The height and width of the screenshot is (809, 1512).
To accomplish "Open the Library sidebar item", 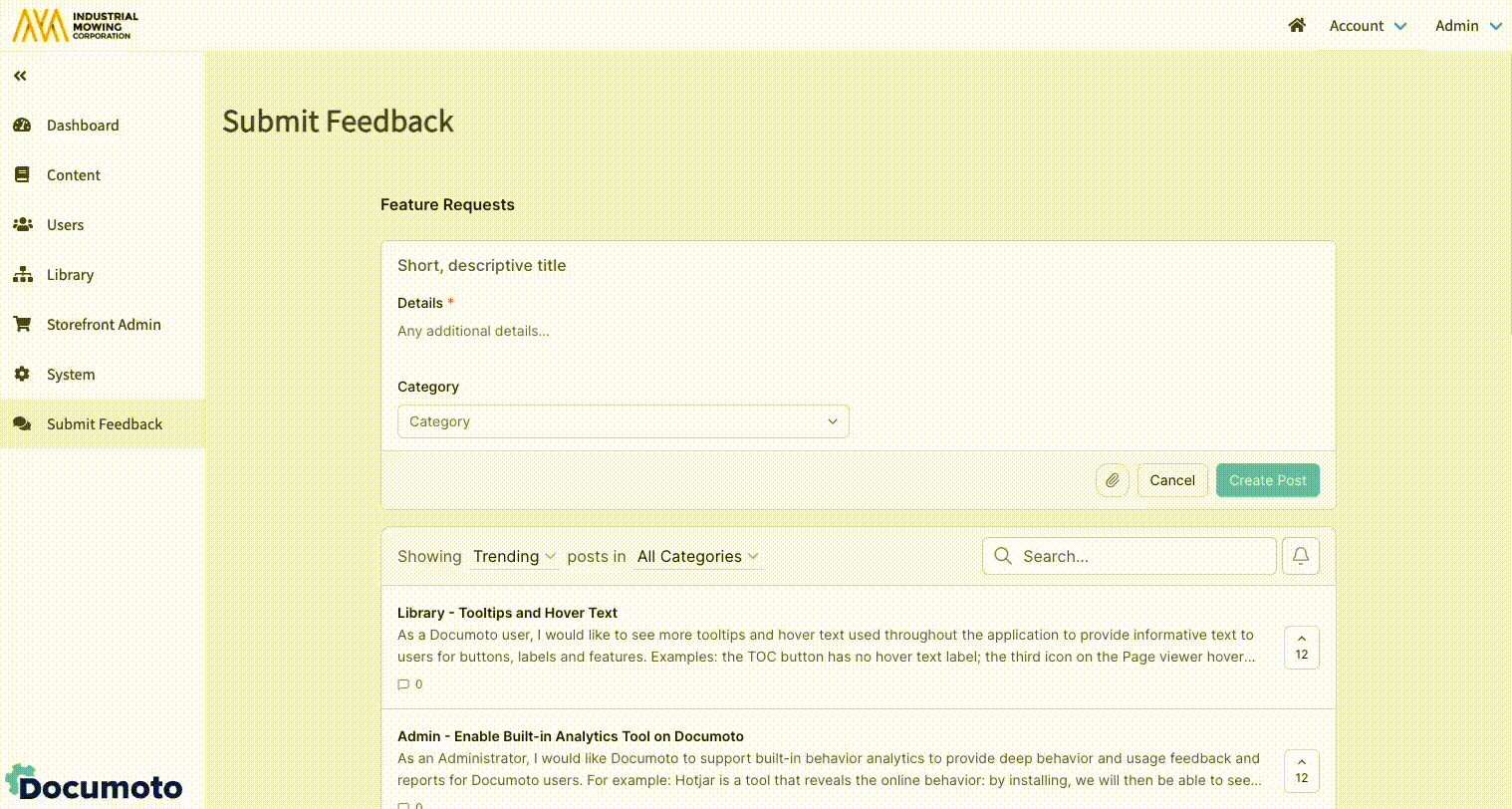I will [x=70, y=275].
